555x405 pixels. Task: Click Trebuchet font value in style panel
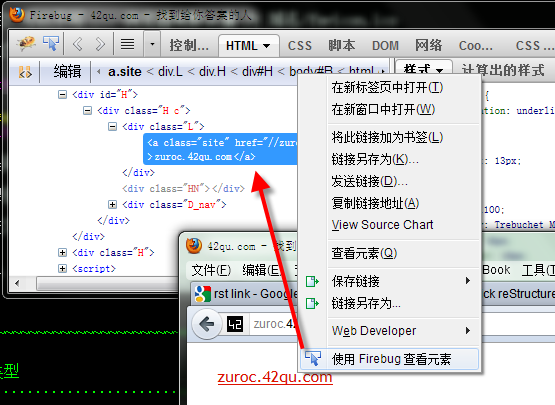coord(525,224)
